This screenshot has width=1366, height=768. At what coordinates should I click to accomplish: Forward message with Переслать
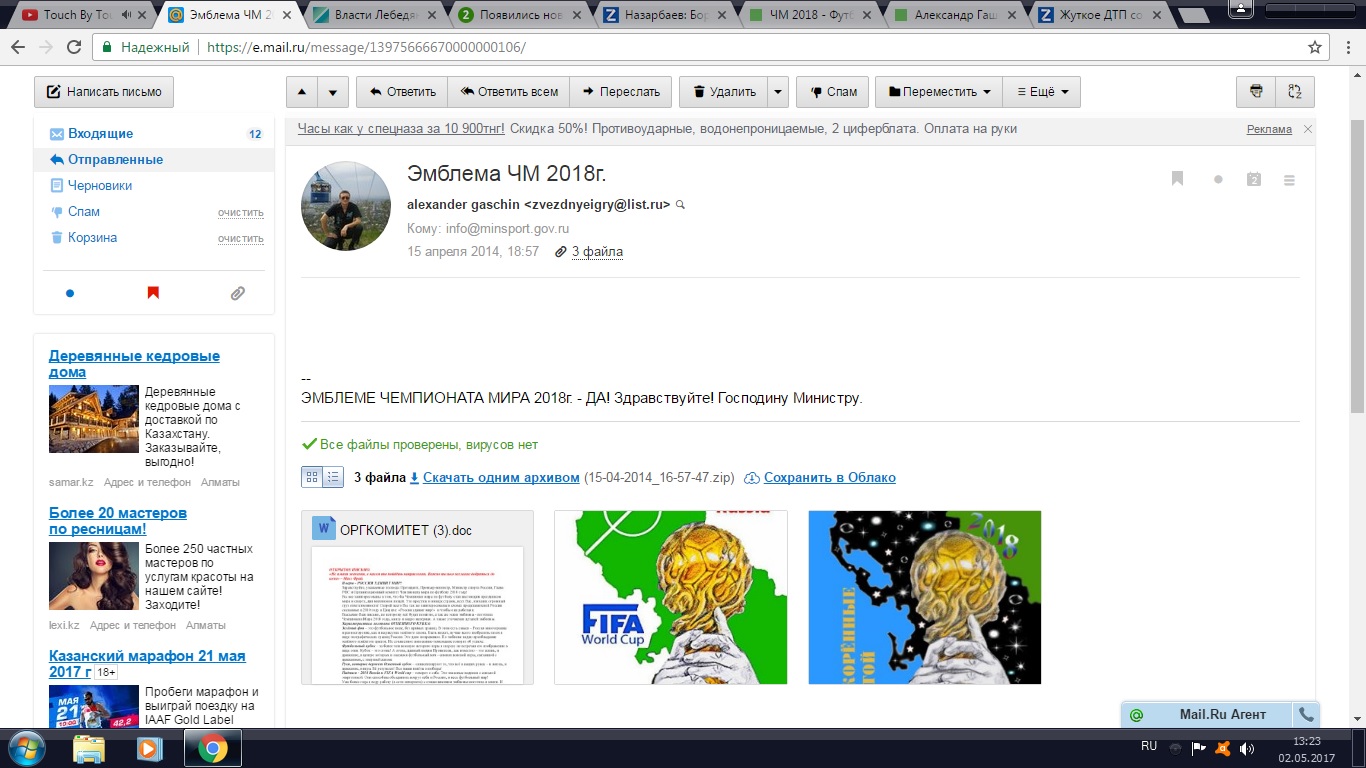click(x=620, y=92)
